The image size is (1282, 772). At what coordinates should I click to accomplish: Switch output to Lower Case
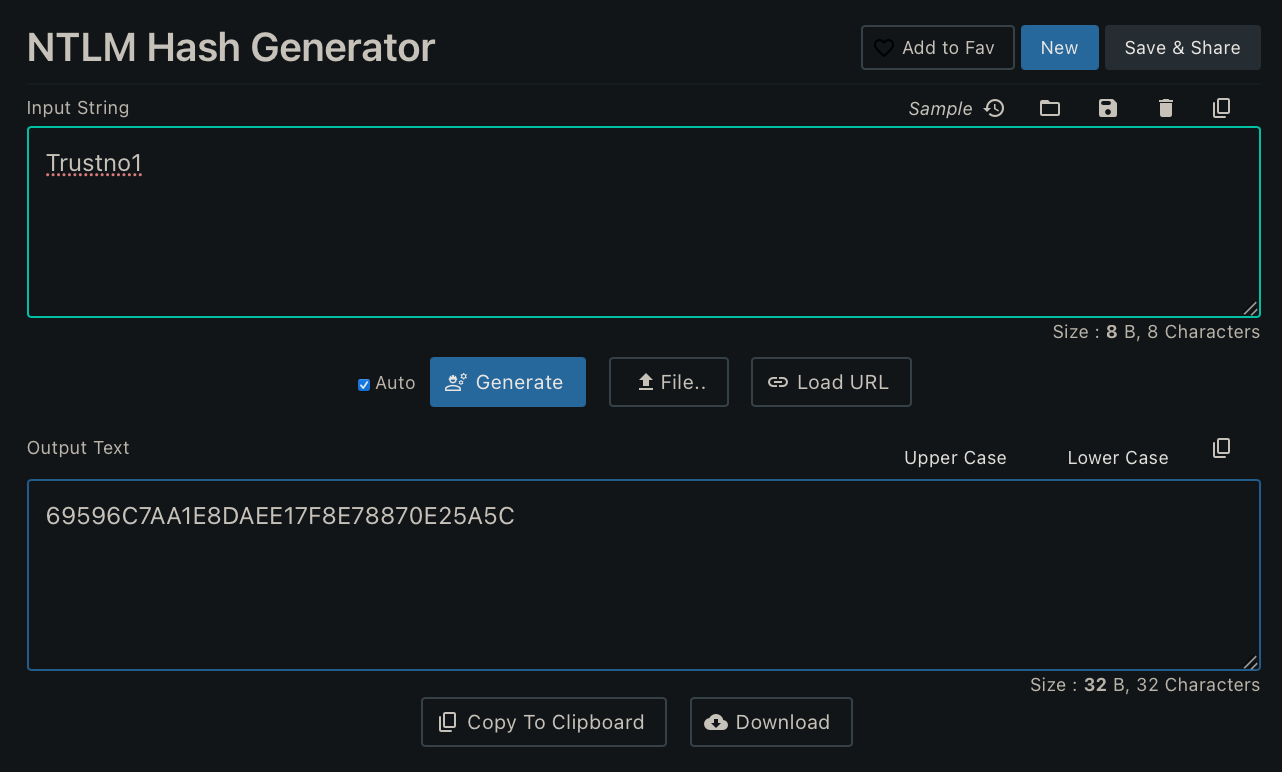tap(1117, 458)
